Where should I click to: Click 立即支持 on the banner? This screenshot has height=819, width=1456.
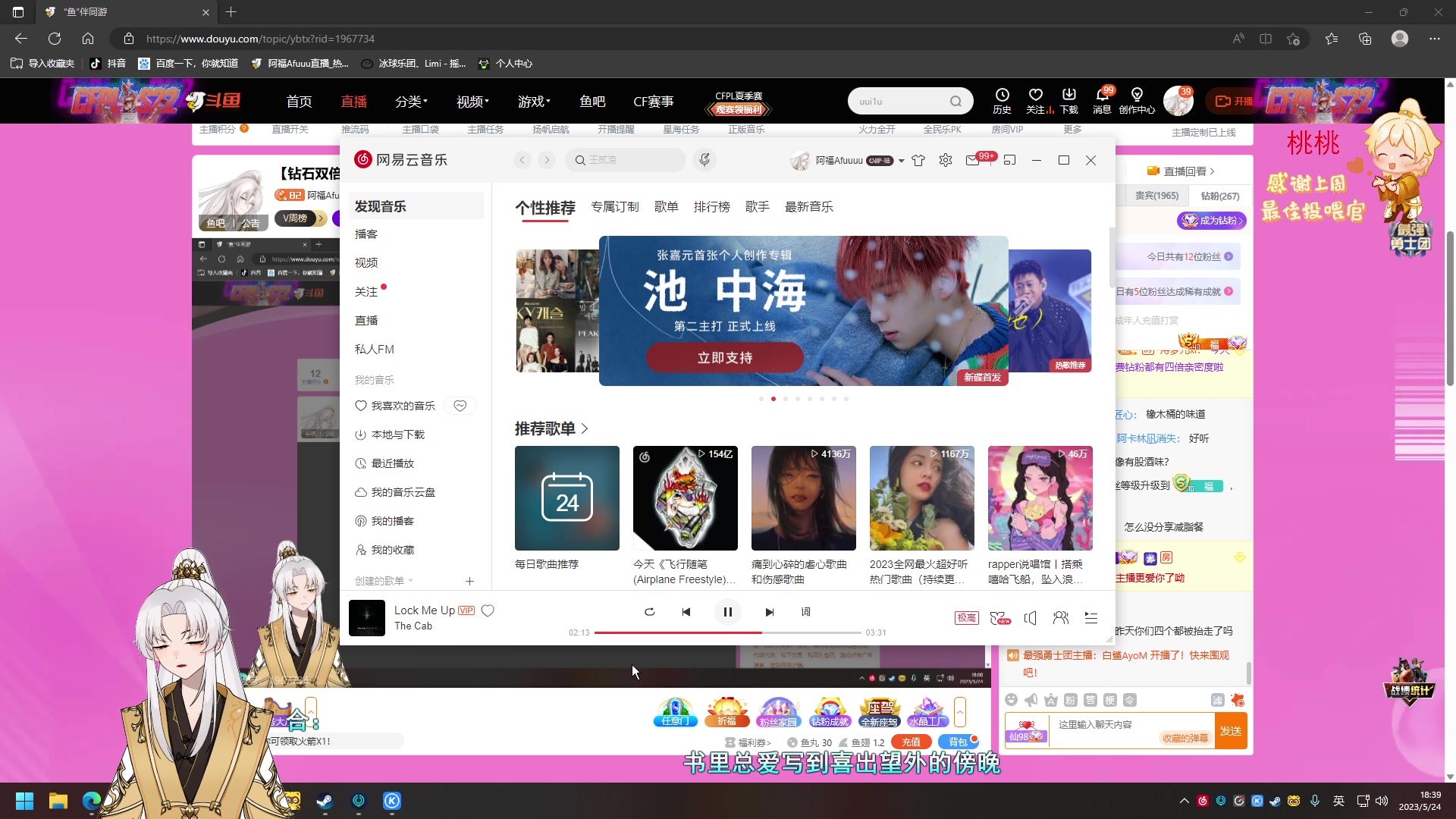(x=725, y=357)
